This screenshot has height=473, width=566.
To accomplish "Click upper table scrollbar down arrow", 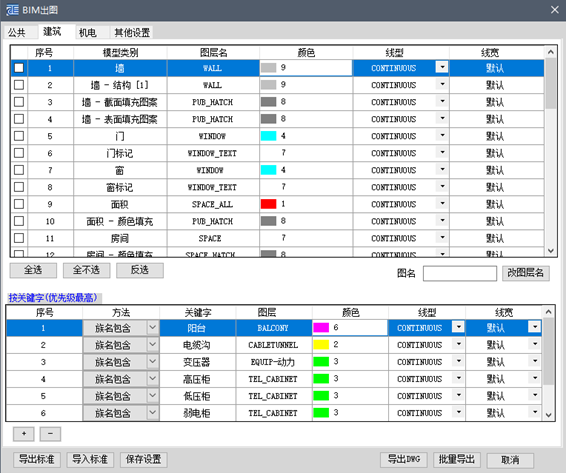I will [x=550, y=251].
